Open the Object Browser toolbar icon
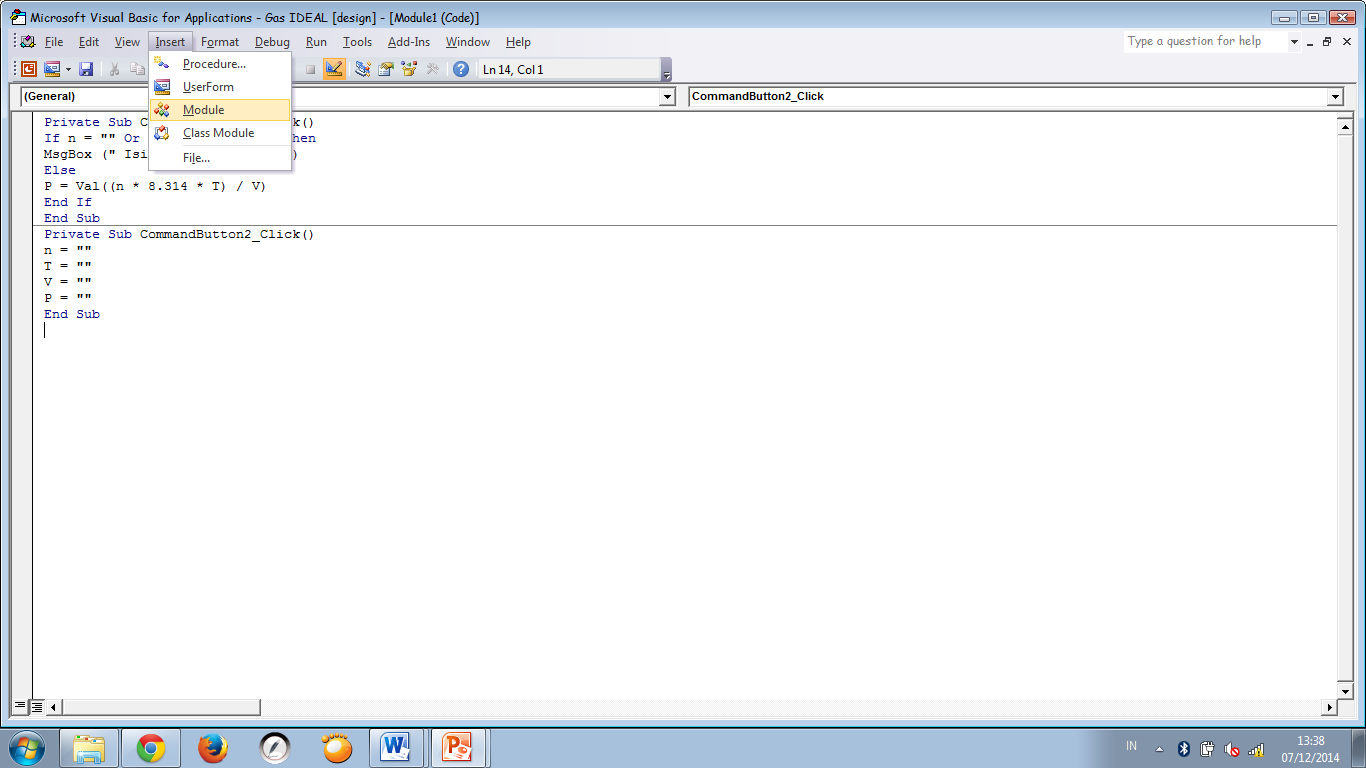Viewport: 1366px width, 768px height. click(409, 69)
